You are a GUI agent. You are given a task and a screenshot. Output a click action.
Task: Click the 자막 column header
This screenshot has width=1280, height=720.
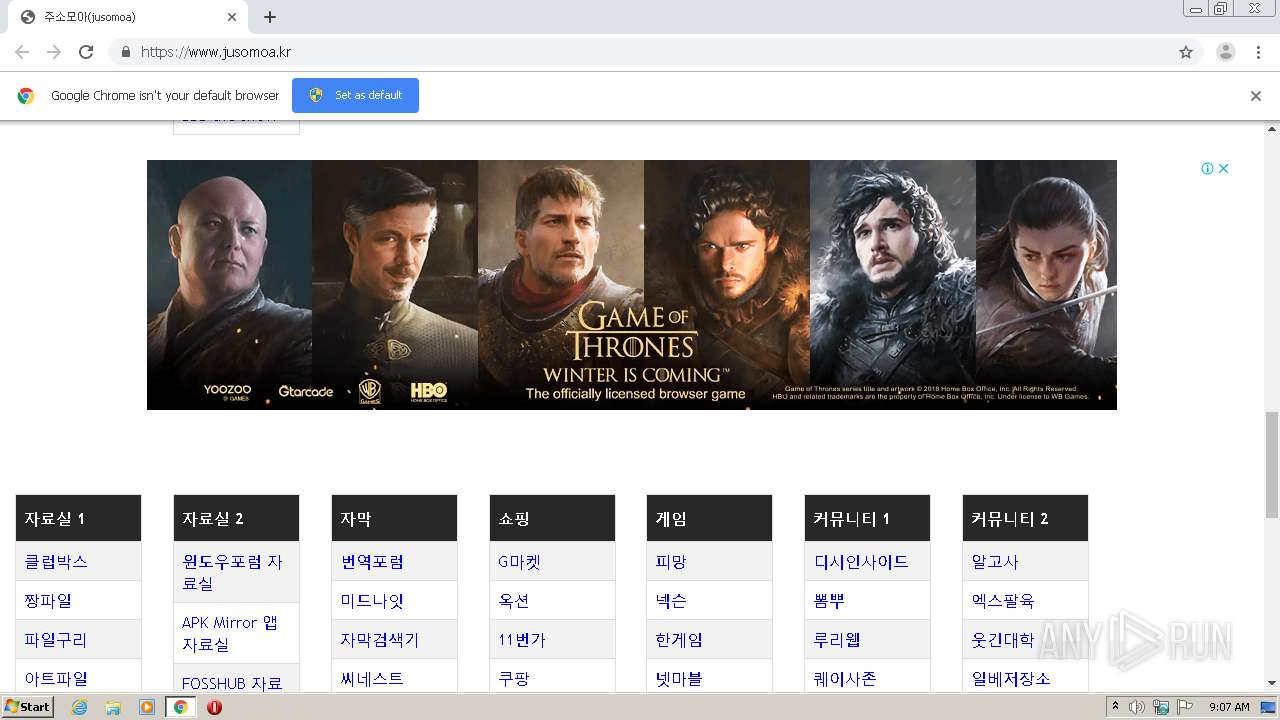click(394, 518)
